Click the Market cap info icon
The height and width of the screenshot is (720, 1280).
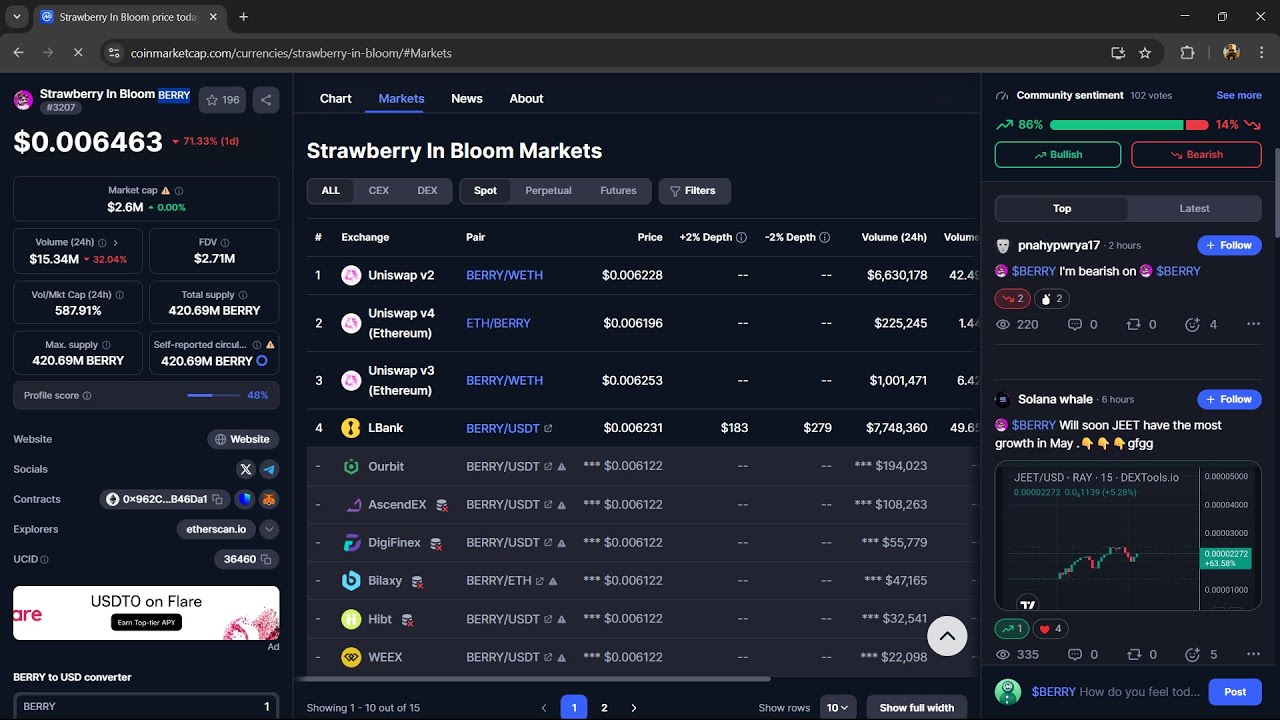click(179, 190)
